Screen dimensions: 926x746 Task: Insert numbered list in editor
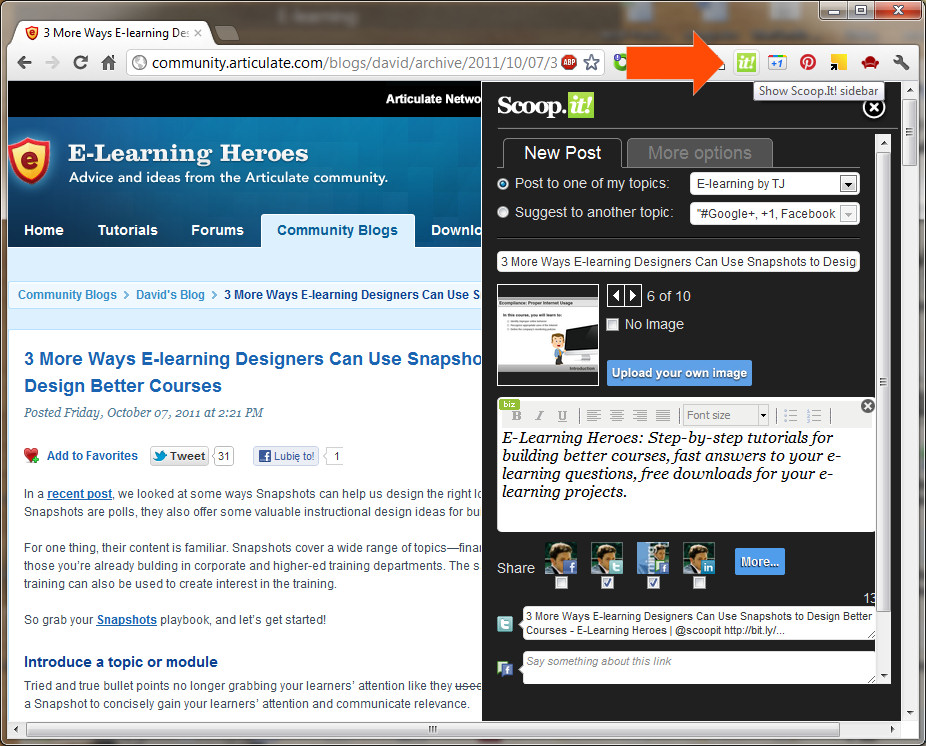[813, 415]
